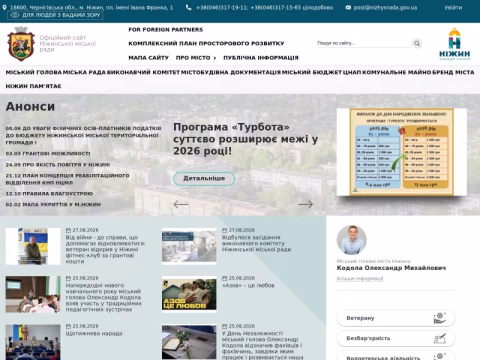This screenshot has height=360, width=480.
Task: Open headline about traditional pedagogical meetings
Action: [x=103, y=297]
